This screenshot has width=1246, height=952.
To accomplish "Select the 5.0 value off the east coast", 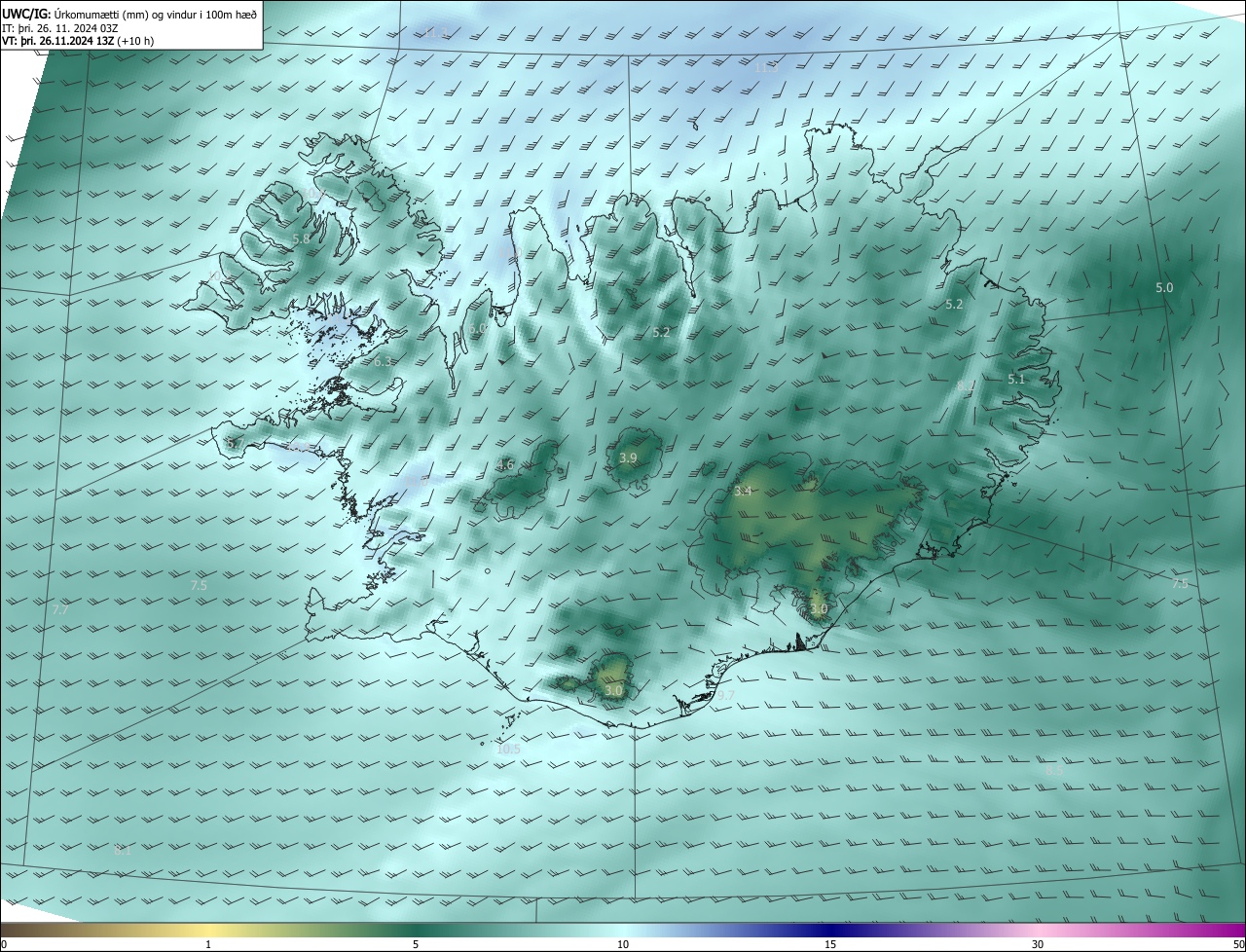I will pos(1164,288).
